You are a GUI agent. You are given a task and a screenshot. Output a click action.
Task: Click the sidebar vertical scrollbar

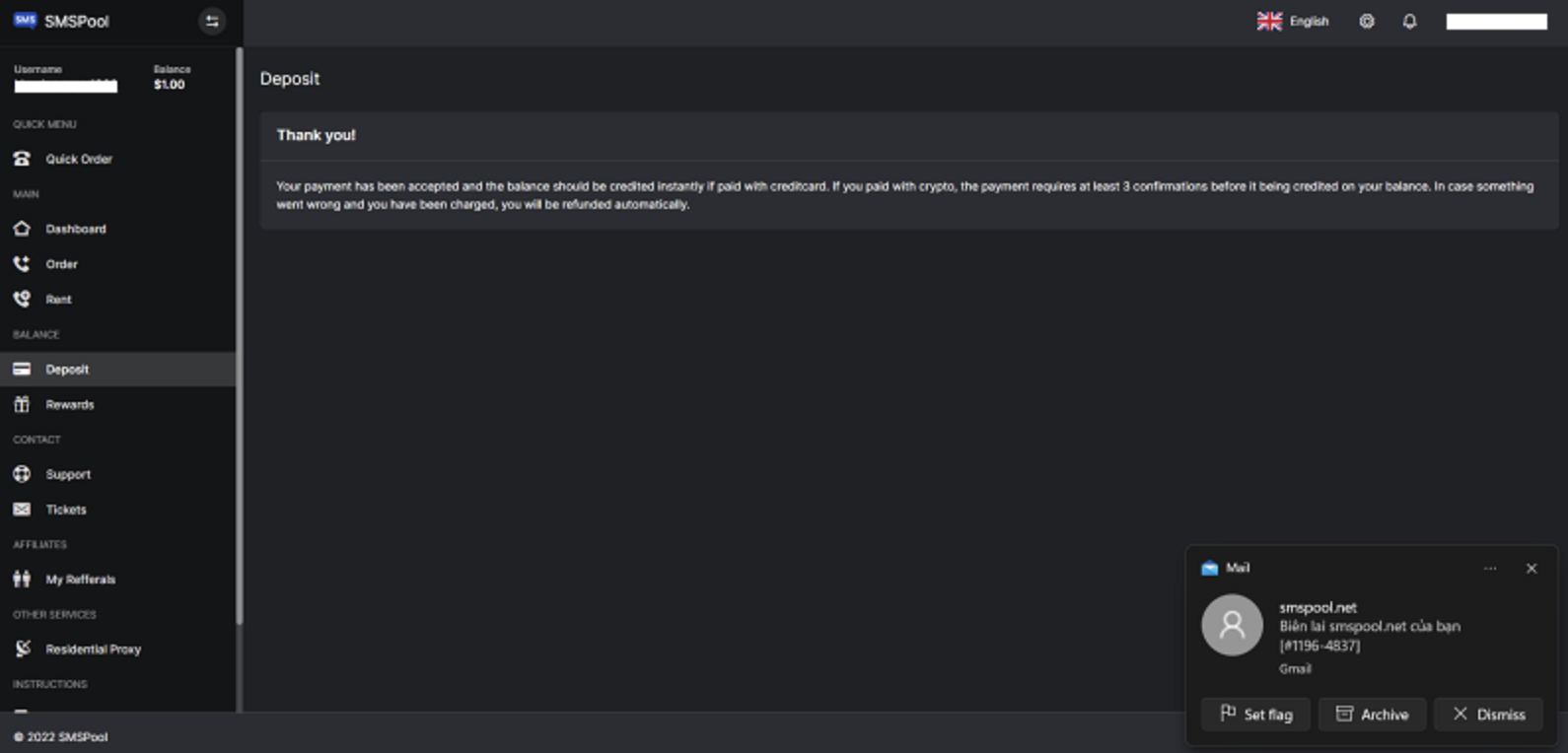pyautogui.click(x=239, y=335)
